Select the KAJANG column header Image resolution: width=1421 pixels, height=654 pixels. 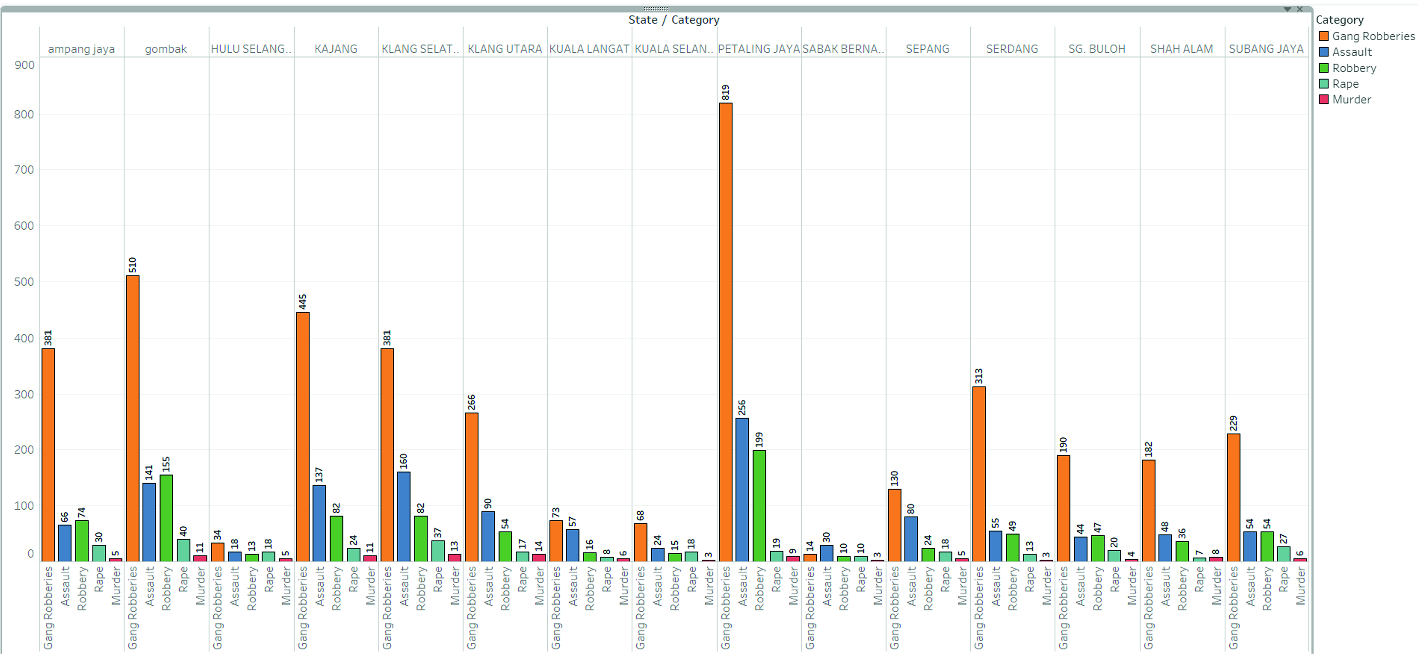(336, 48)
